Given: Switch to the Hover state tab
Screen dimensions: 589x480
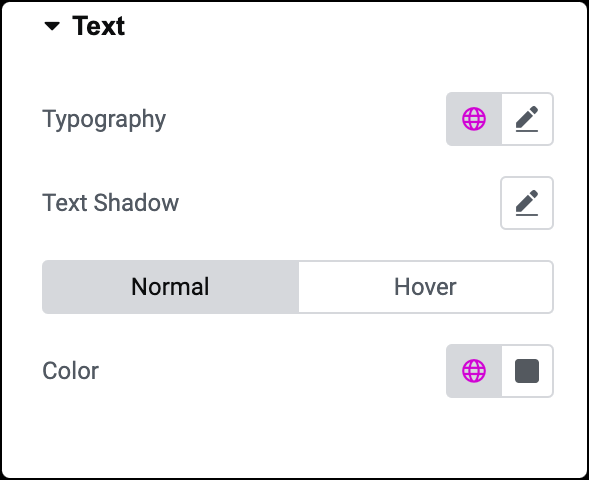Looking at the screenshot, I should (426, 287).
